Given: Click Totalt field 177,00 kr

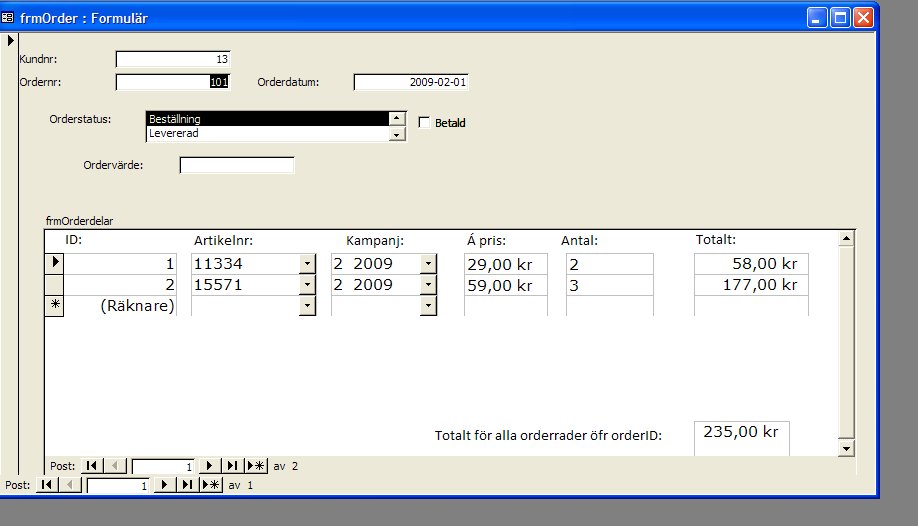Looking at the screenshot, I should tap(751, 285).
